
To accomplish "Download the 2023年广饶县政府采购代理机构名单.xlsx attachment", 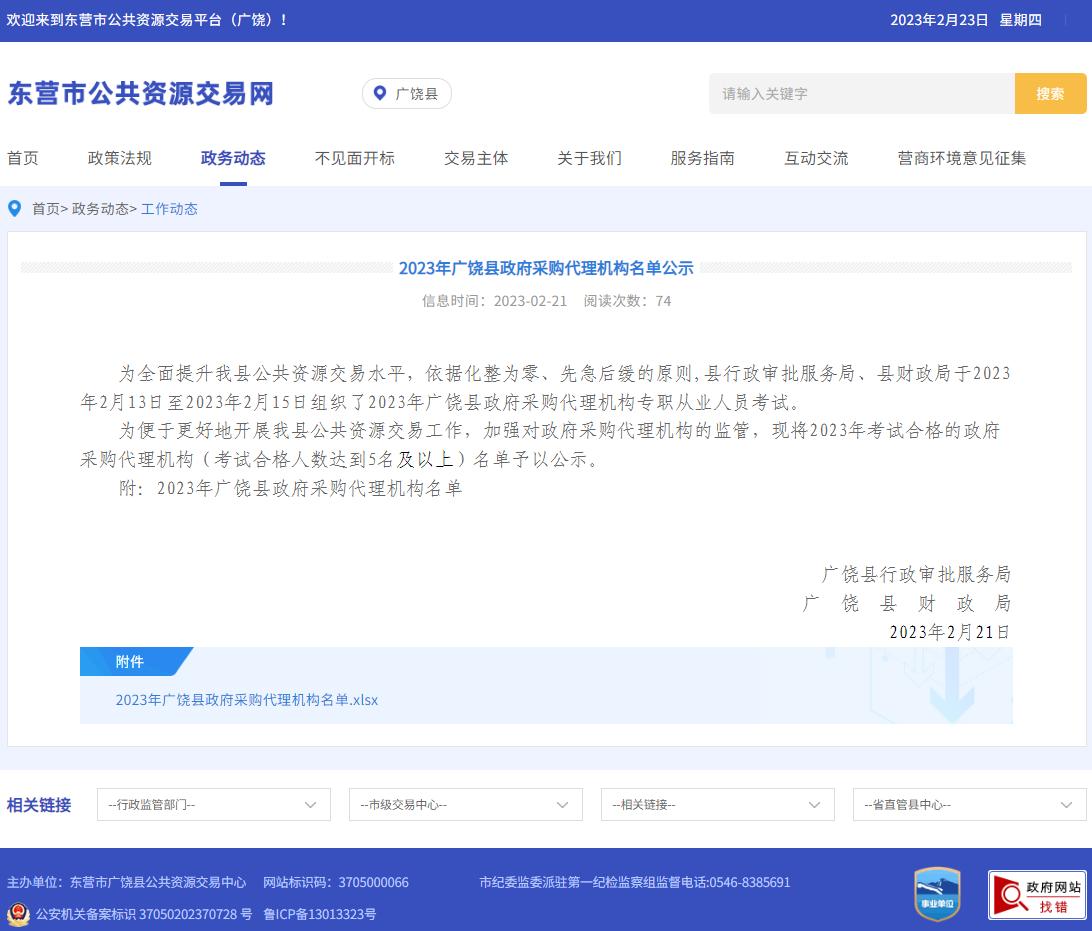I will tap(248, 700).
